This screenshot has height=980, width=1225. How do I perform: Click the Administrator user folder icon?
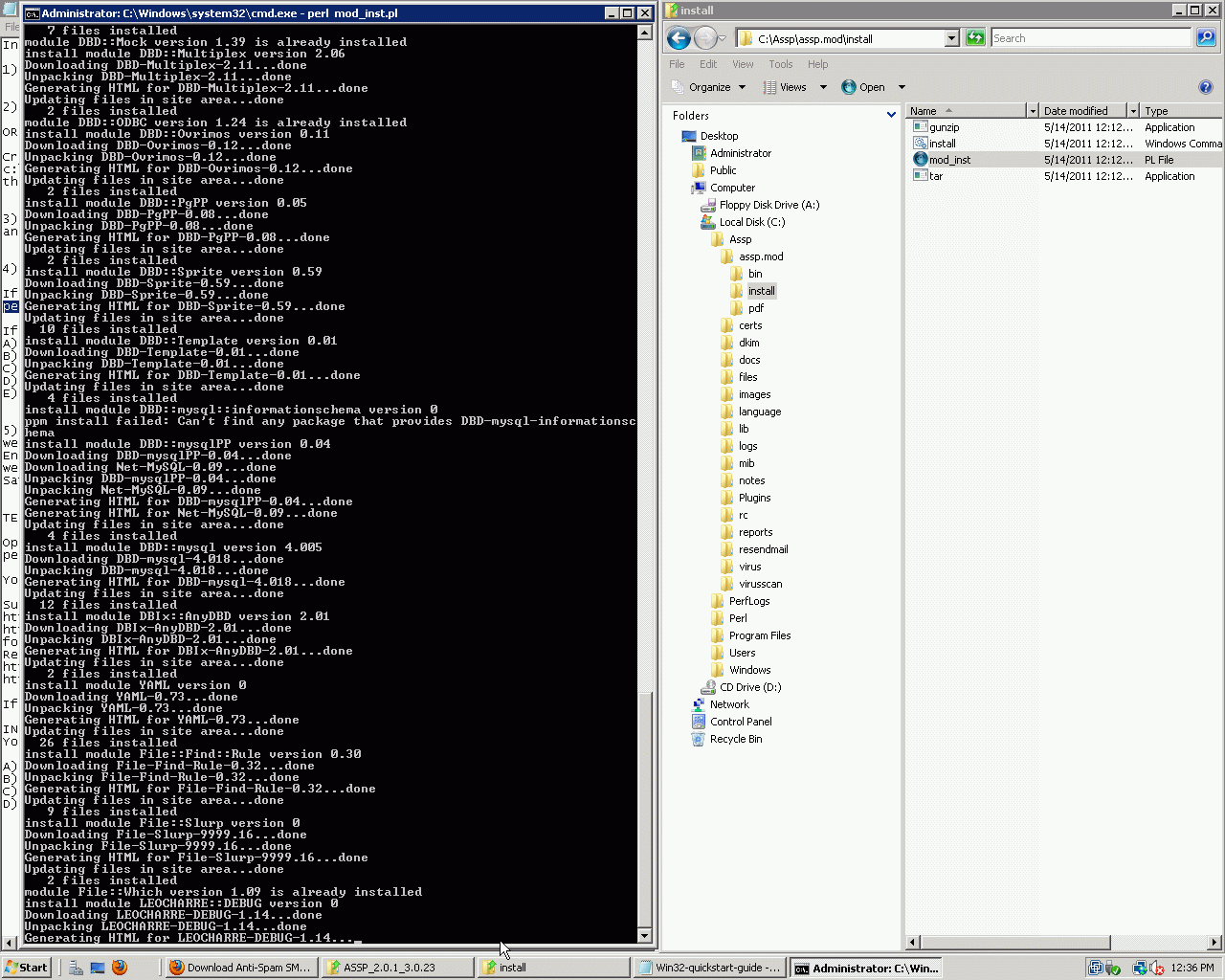click(699, 153)
